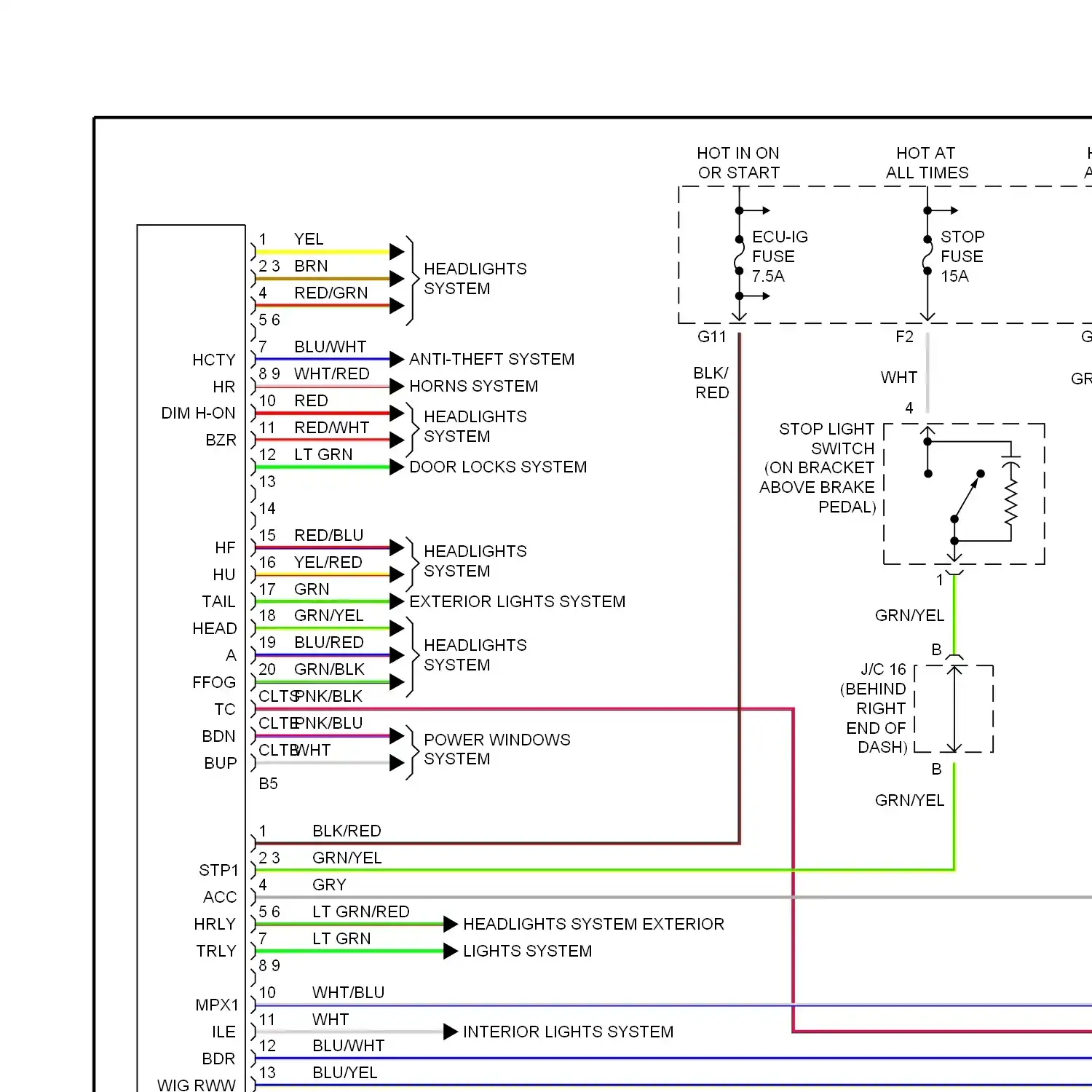Image resolution: width=1092 pixels, height=1092 pixels.
Task: Click the "GRN/BLK" wire label at pin 20
Action: tap(329, 670)
